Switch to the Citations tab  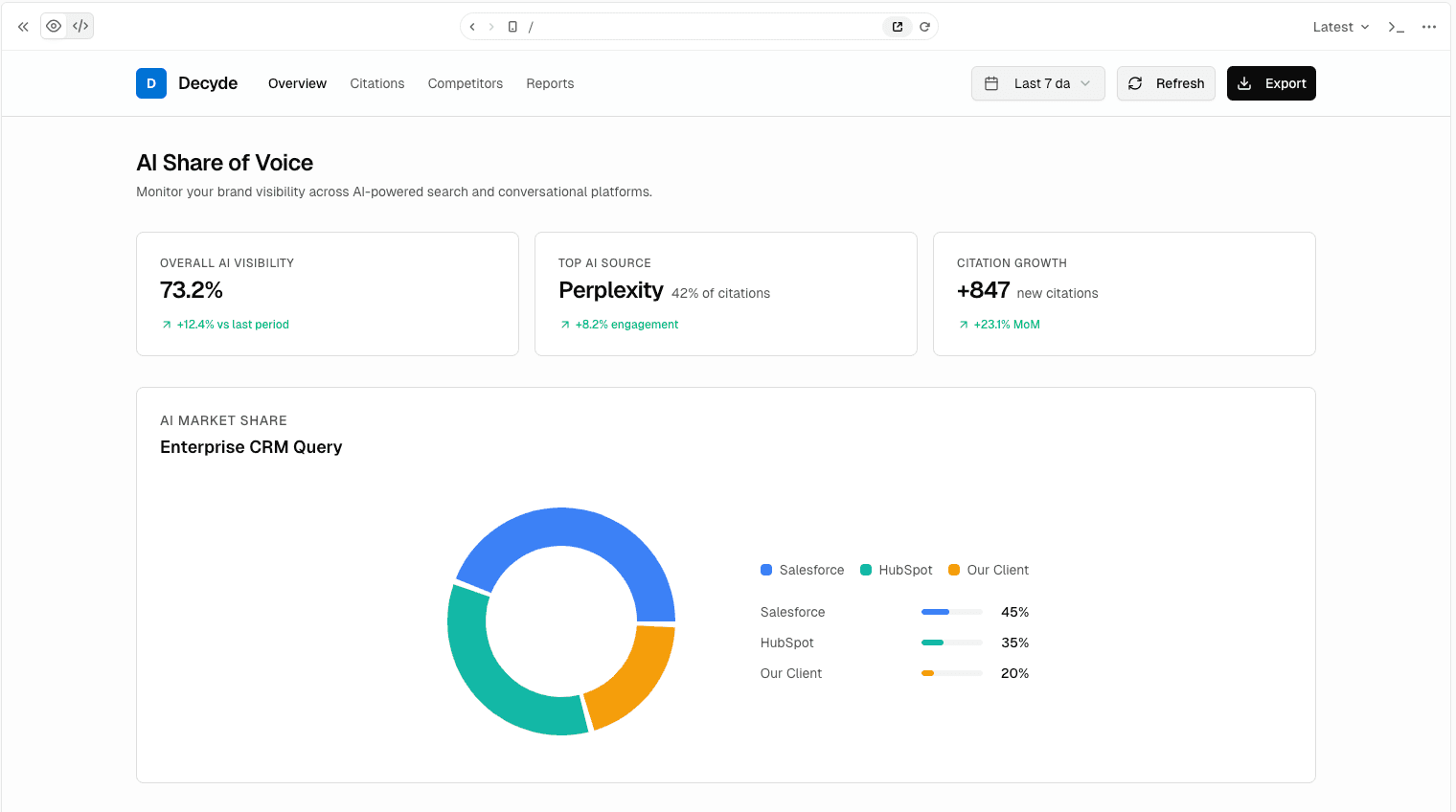point(376,83)
